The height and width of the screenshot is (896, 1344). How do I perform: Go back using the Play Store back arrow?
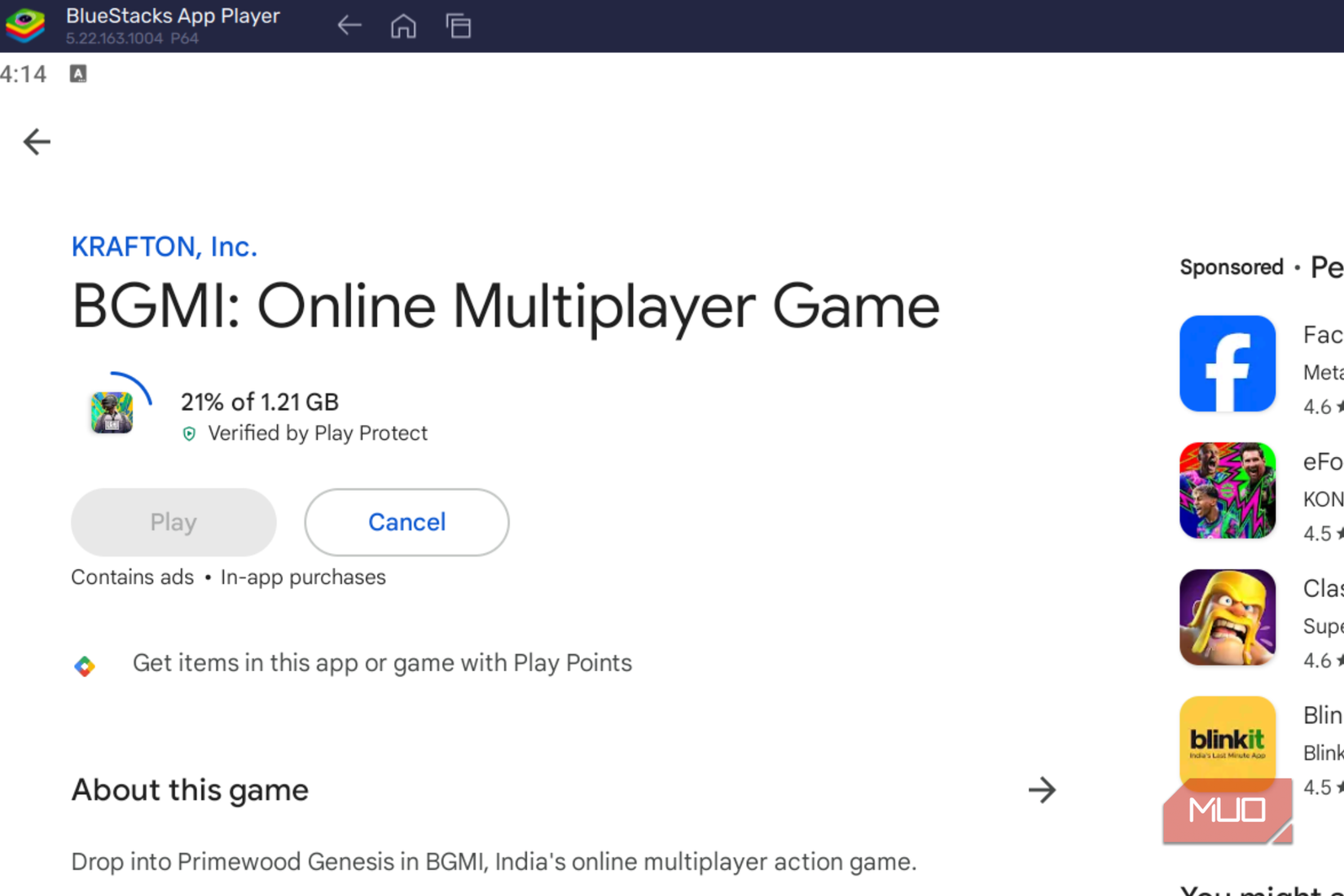coord(36,141)
